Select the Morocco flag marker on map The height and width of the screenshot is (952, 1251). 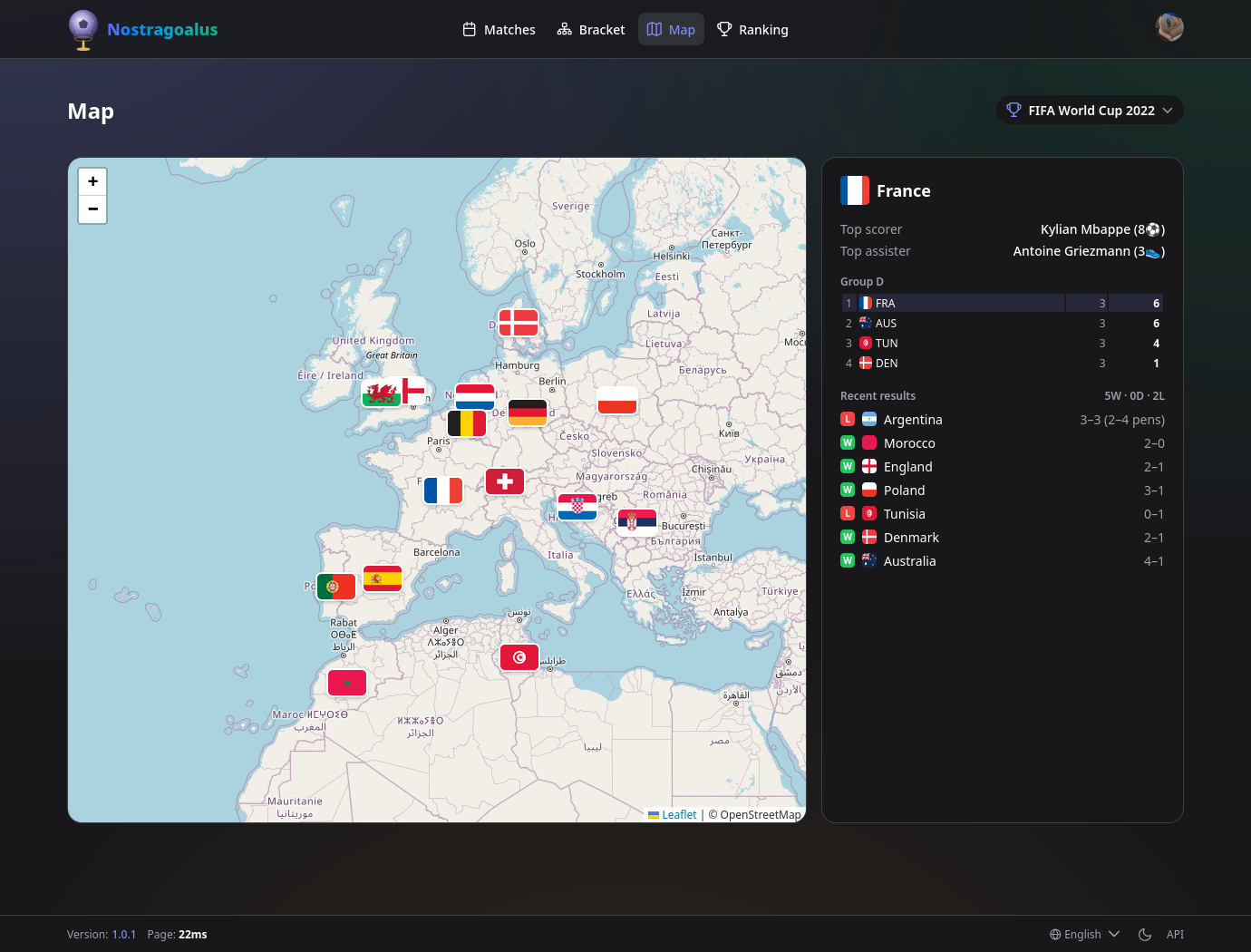[347, 683]
